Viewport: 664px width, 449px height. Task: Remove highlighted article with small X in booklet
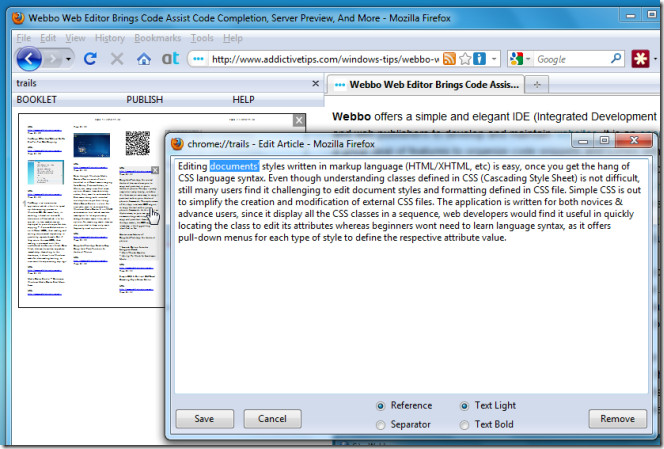pos(155,170)
